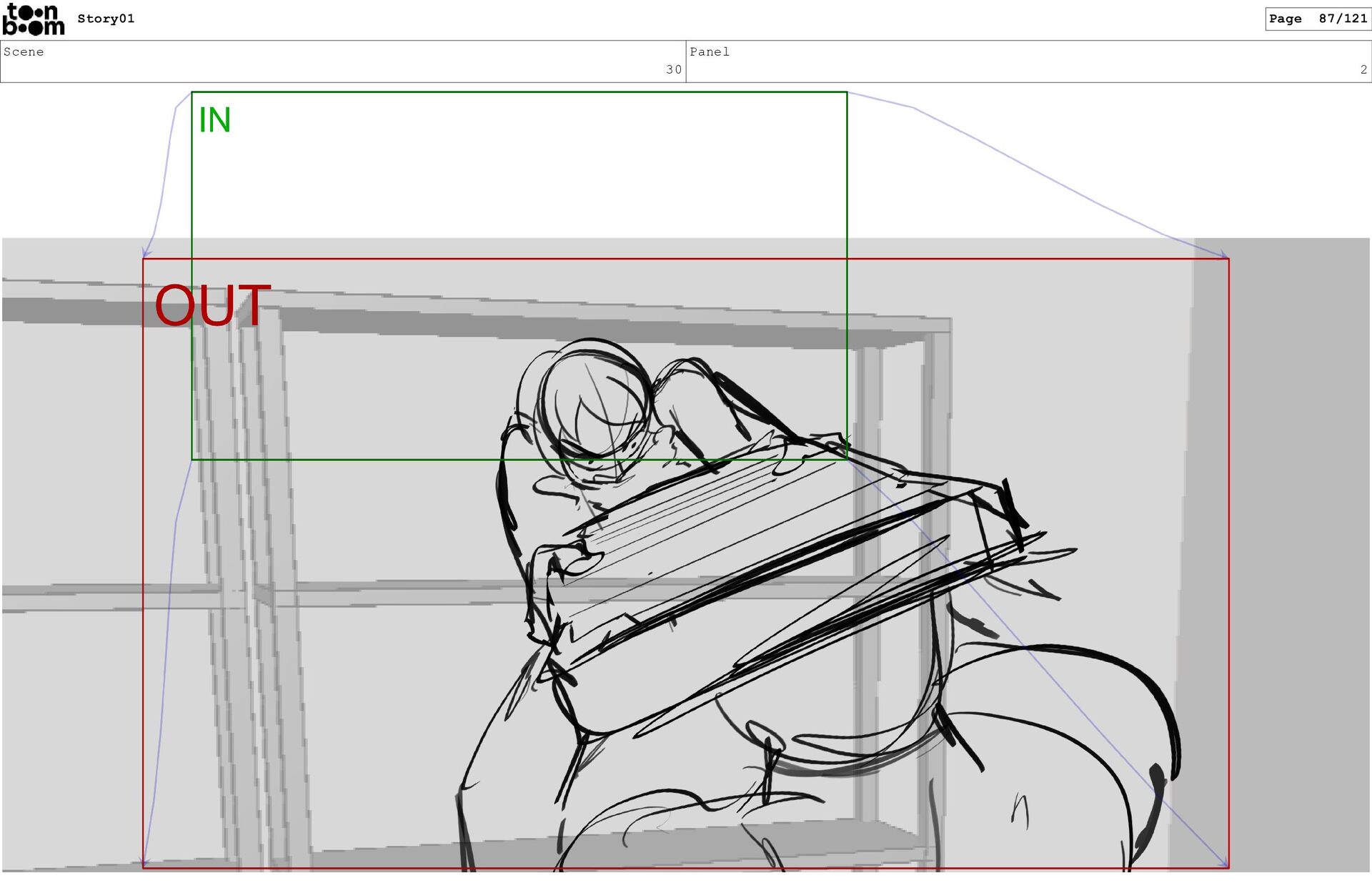The height and width of the screenshot is (888, 1372).
Task: Click panel number 2
Action: 1363,69
